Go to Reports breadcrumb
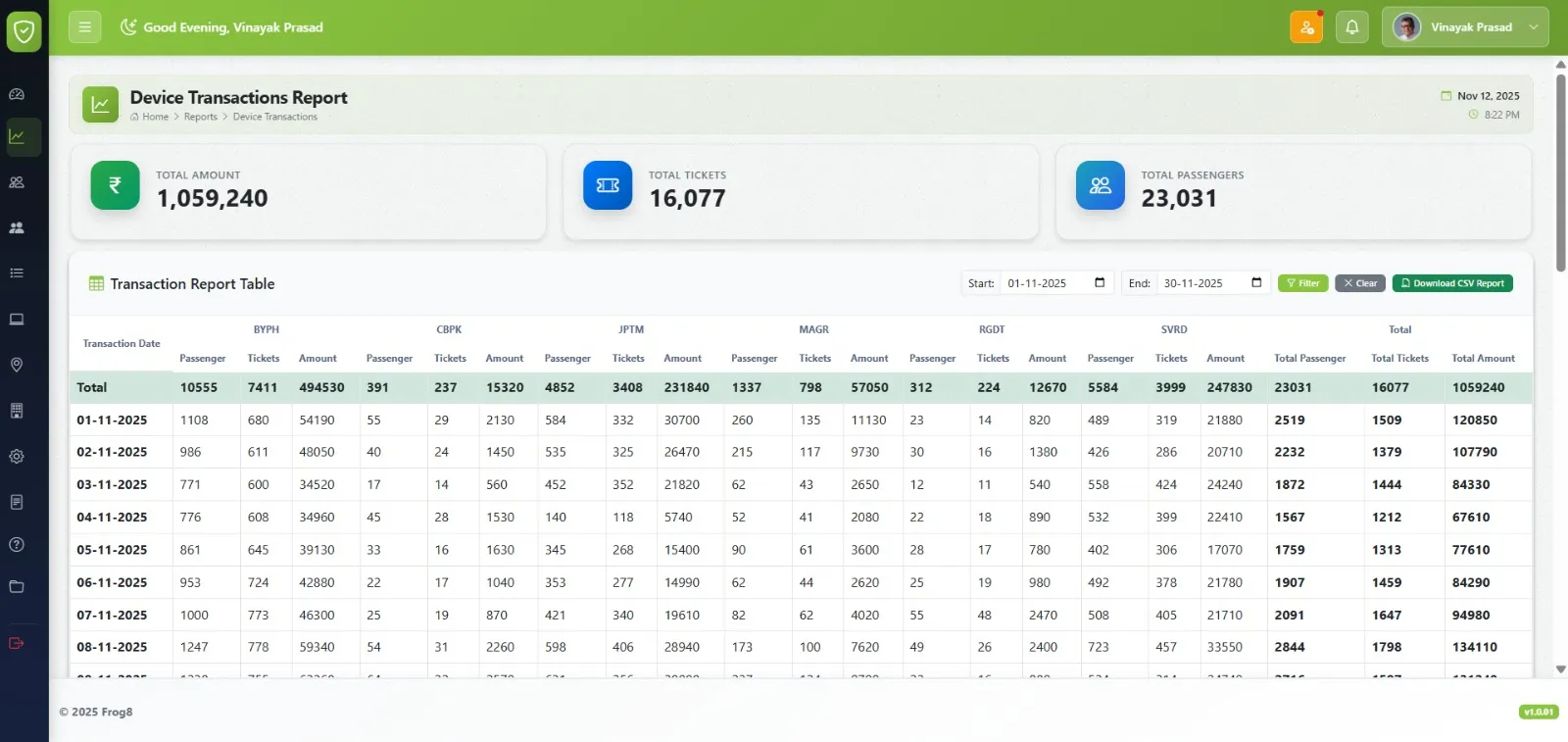This screenshot has height=742, width=1568. click(201, 117)
